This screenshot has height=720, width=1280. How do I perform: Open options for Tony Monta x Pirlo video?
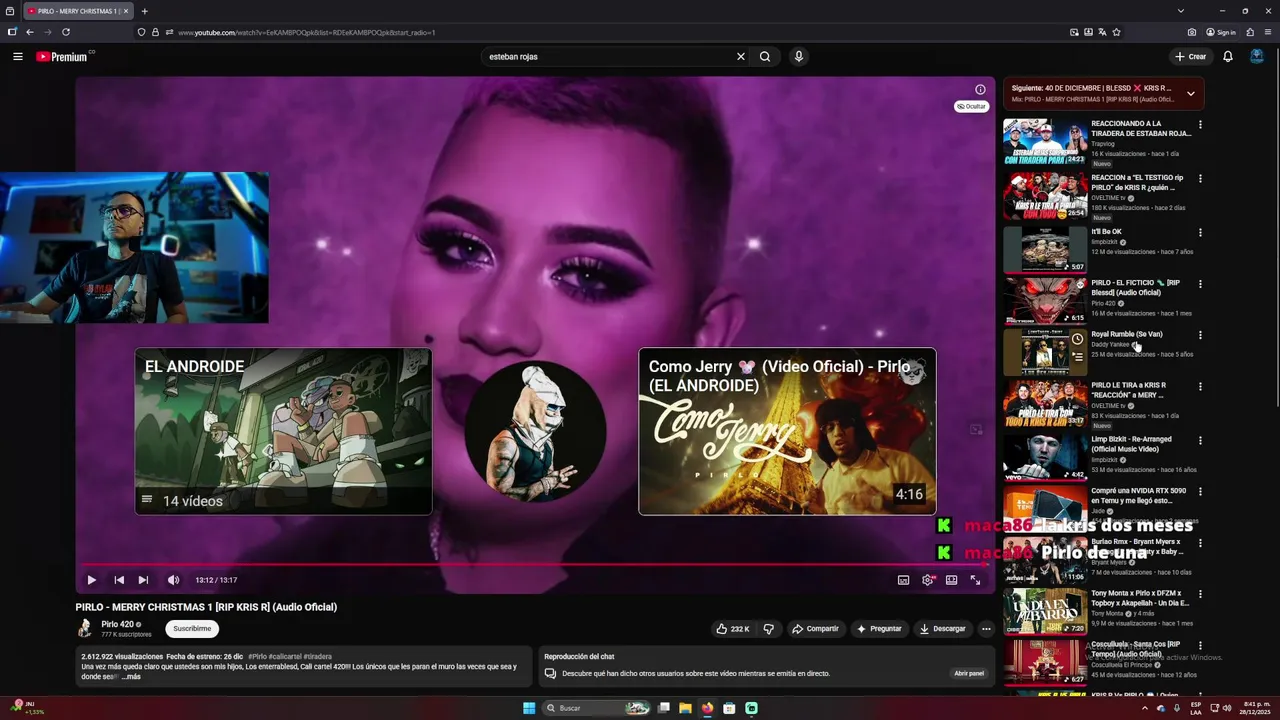[x=1200, y=594]
